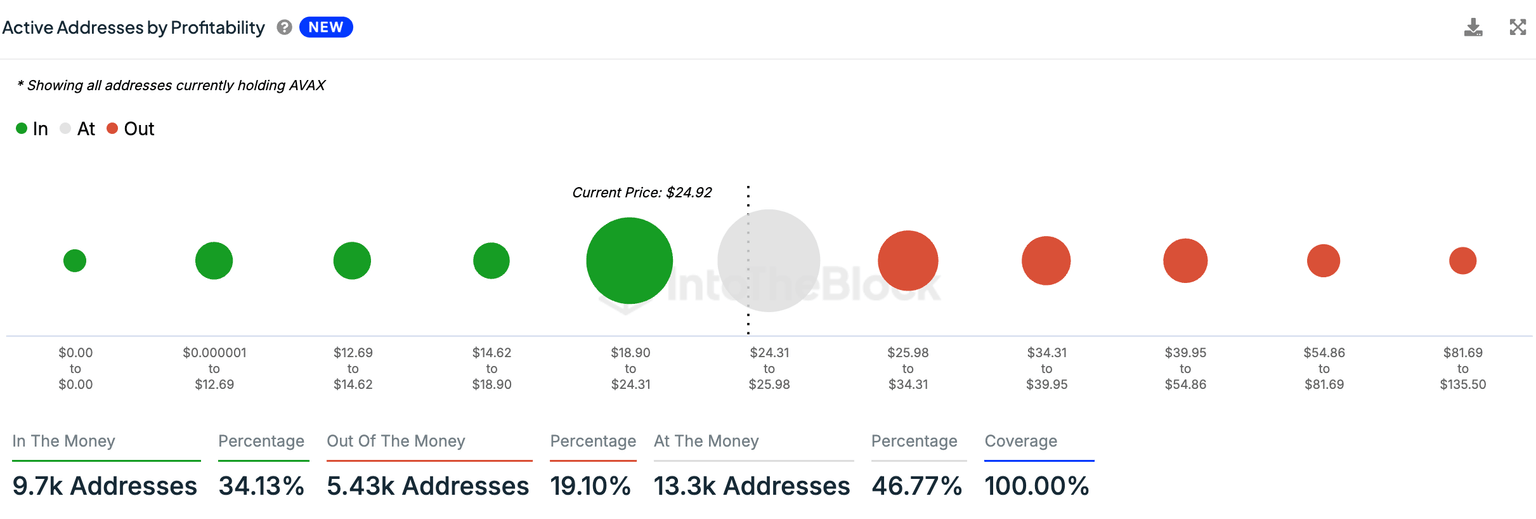Select the gray $24.31 to $25.98 bubble
The width and height of the screenshot is (1536, 519).
[x=769, y=260]
